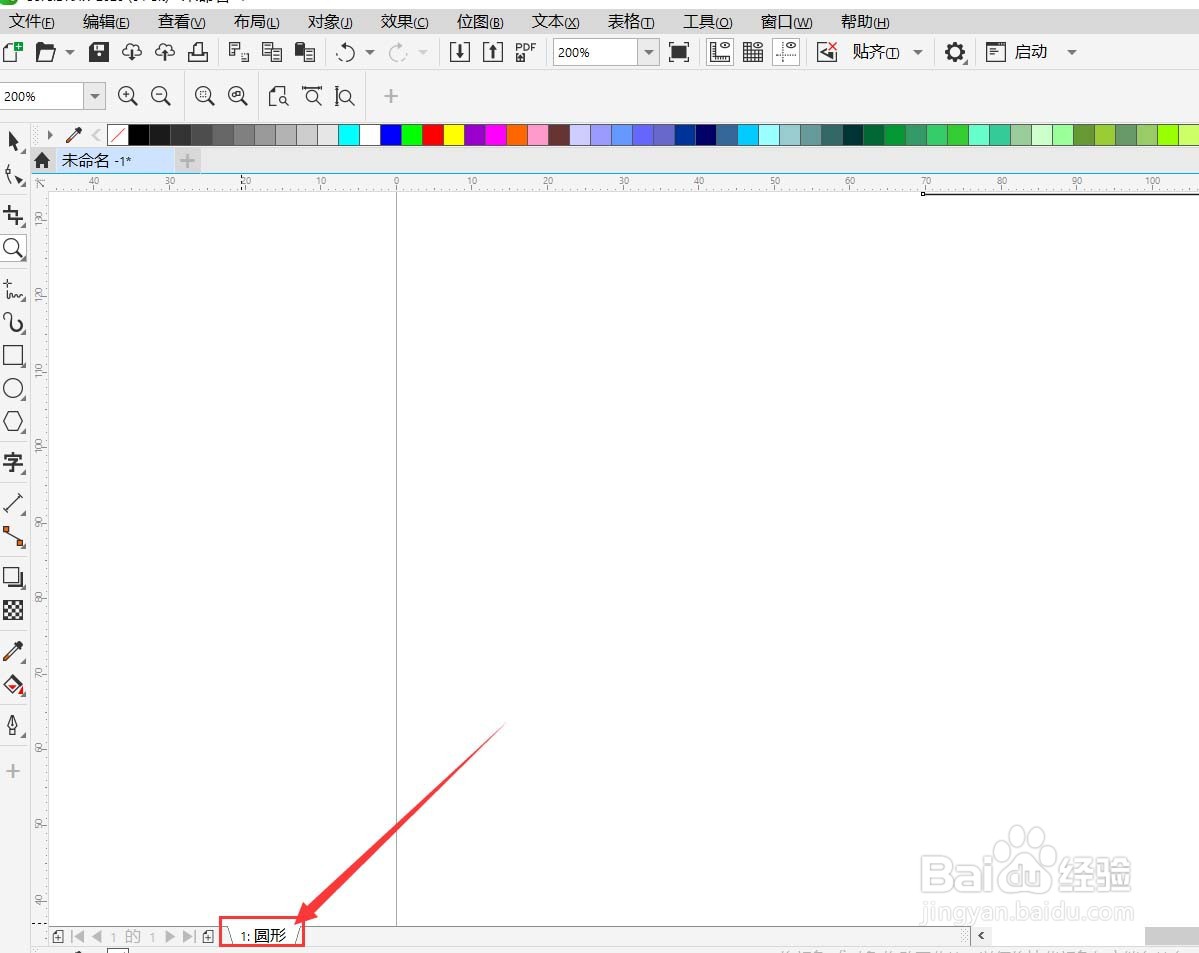This screenshot has width=1199, height=953.
Task: Click the Print icon
Action: (198, 52)
